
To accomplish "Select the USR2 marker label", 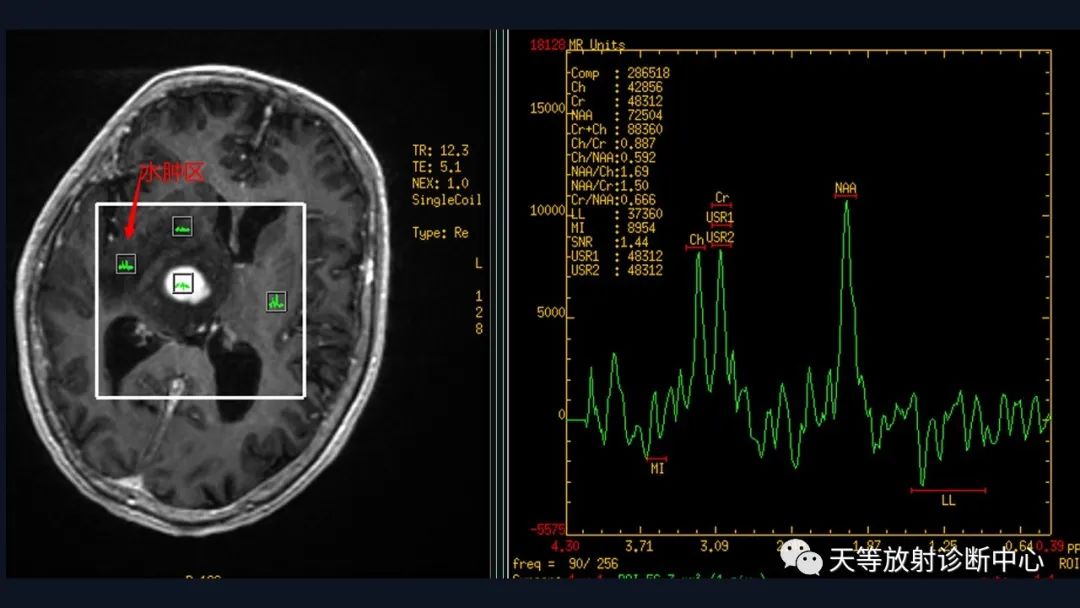I will 720,238.
